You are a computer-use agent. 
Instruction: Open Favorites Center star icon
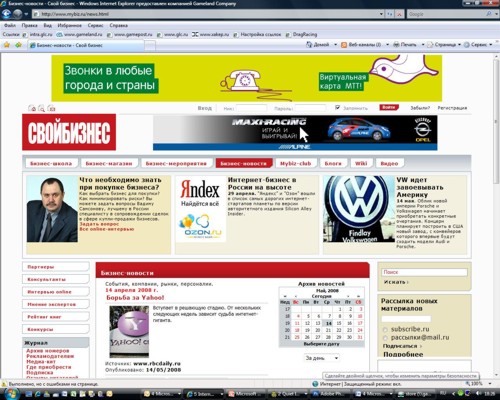7,45
